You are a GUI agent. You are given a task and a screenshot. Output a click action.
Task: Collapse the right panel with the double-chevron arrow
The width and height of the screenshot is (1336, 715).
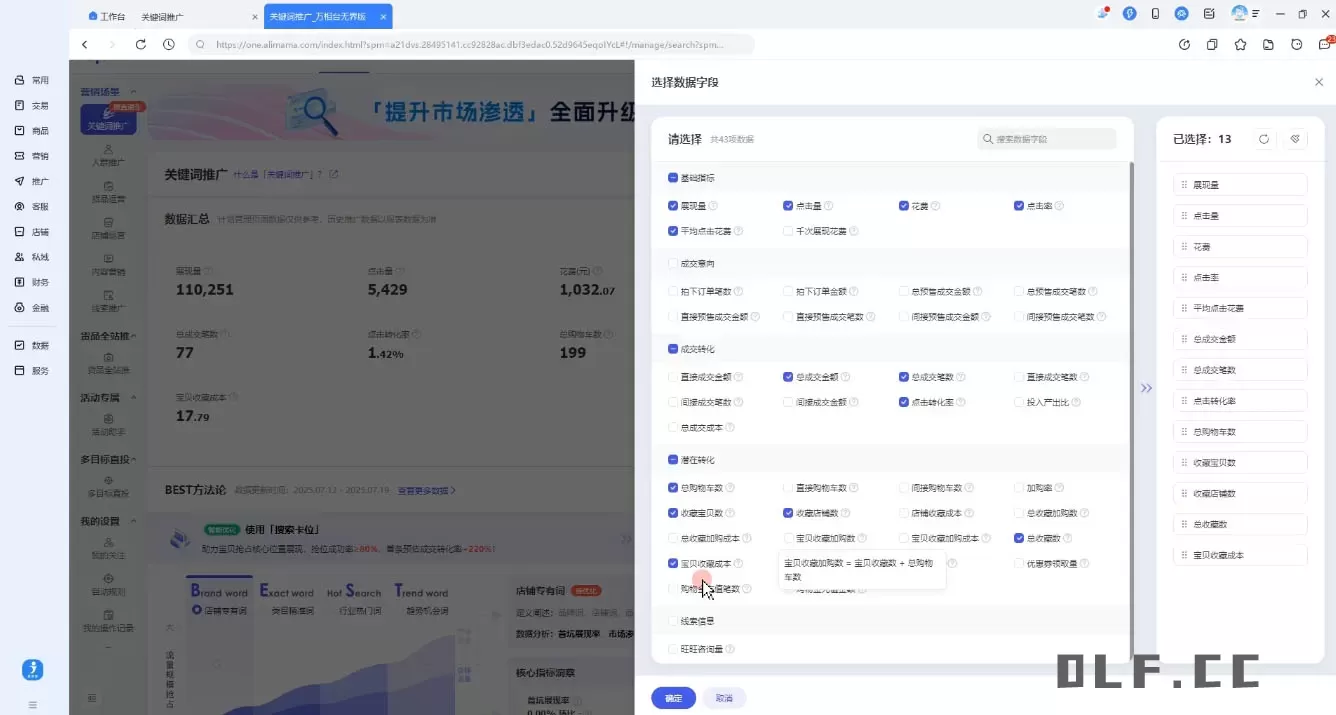1146,388
